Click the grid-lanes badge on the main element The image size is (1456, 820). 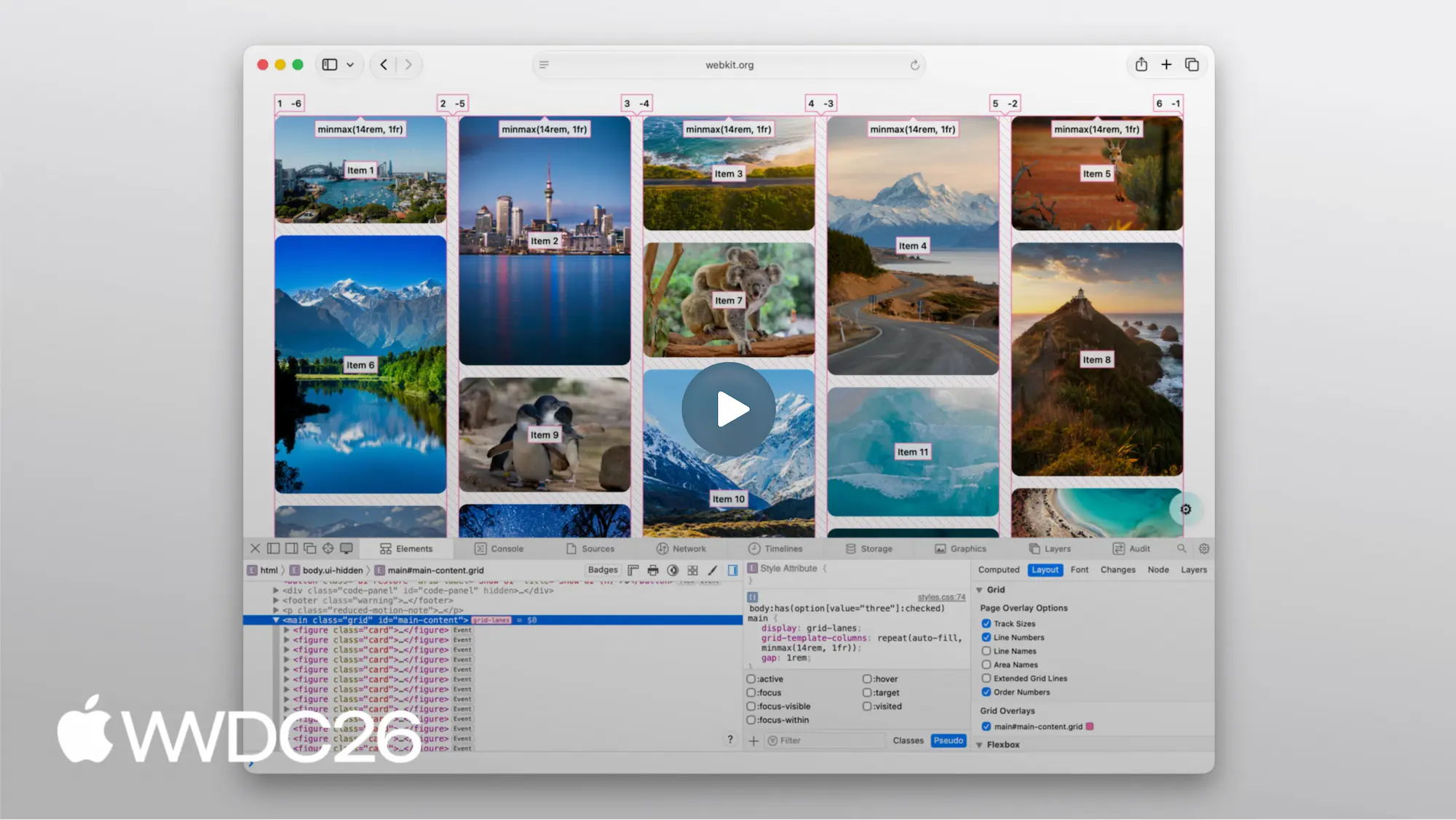pyautogui.click(x=491, y=620)
